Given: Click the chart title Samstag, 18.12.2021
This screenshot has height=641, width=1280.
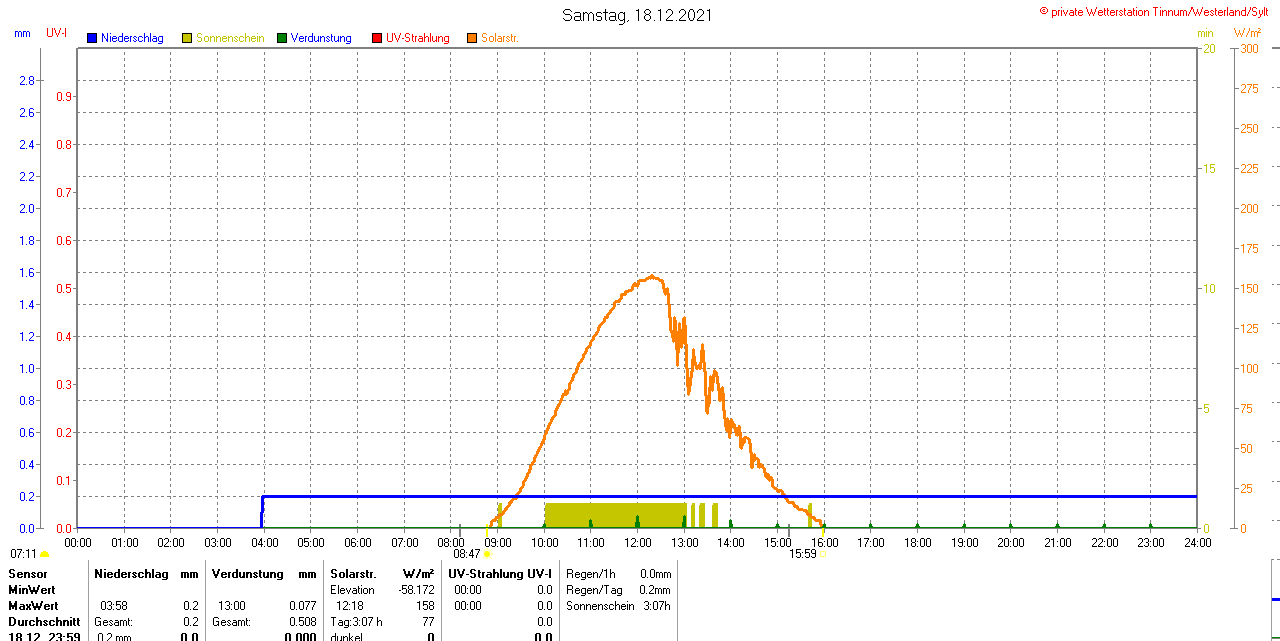Looking at the screenshot, I should pos(638,15).
